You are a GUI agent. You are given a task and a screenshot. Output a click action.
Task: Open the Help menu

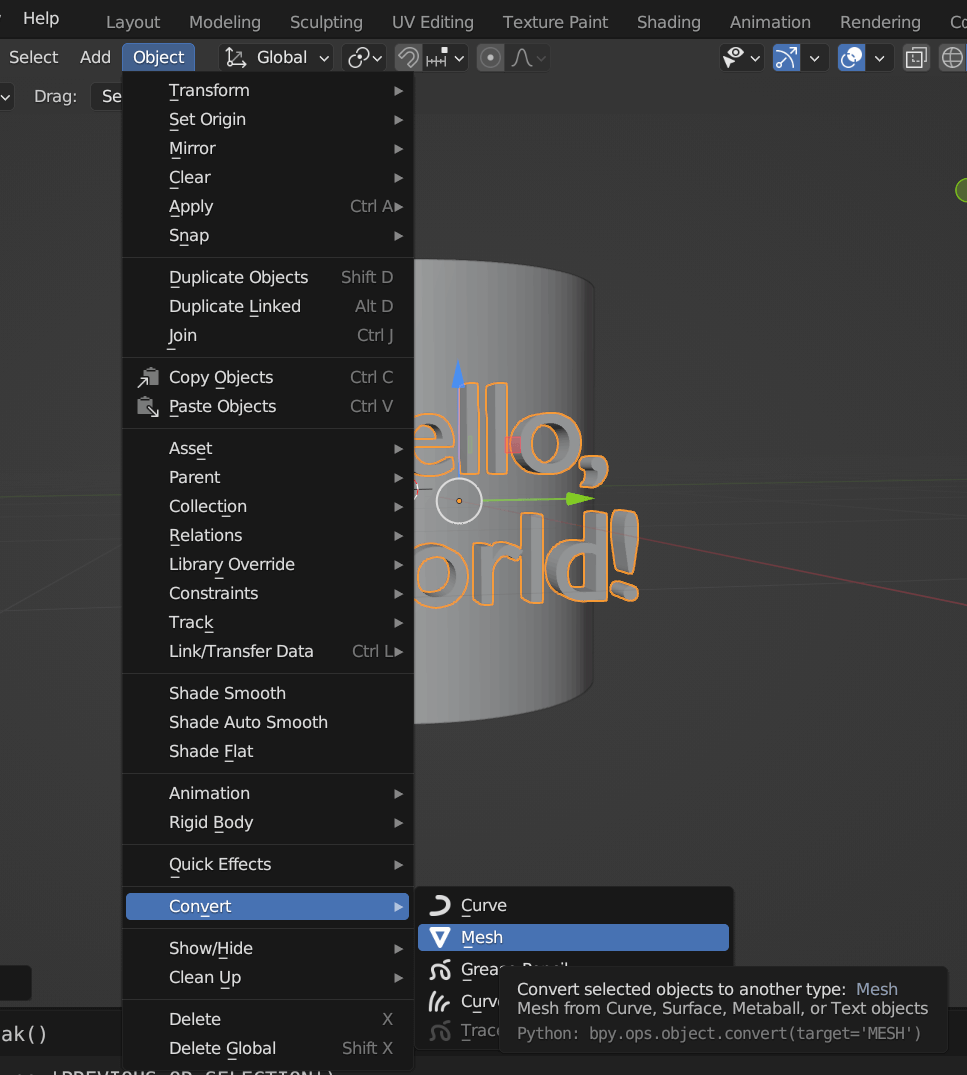click(x=41, y=19)
